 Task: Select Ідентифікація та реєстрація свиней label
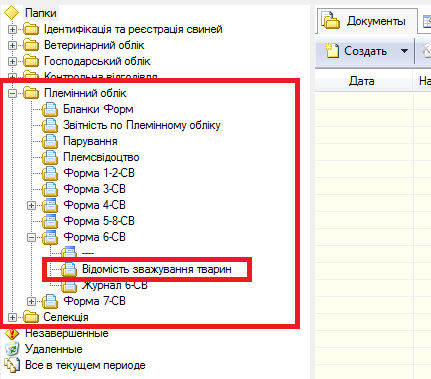pos(133,29)
